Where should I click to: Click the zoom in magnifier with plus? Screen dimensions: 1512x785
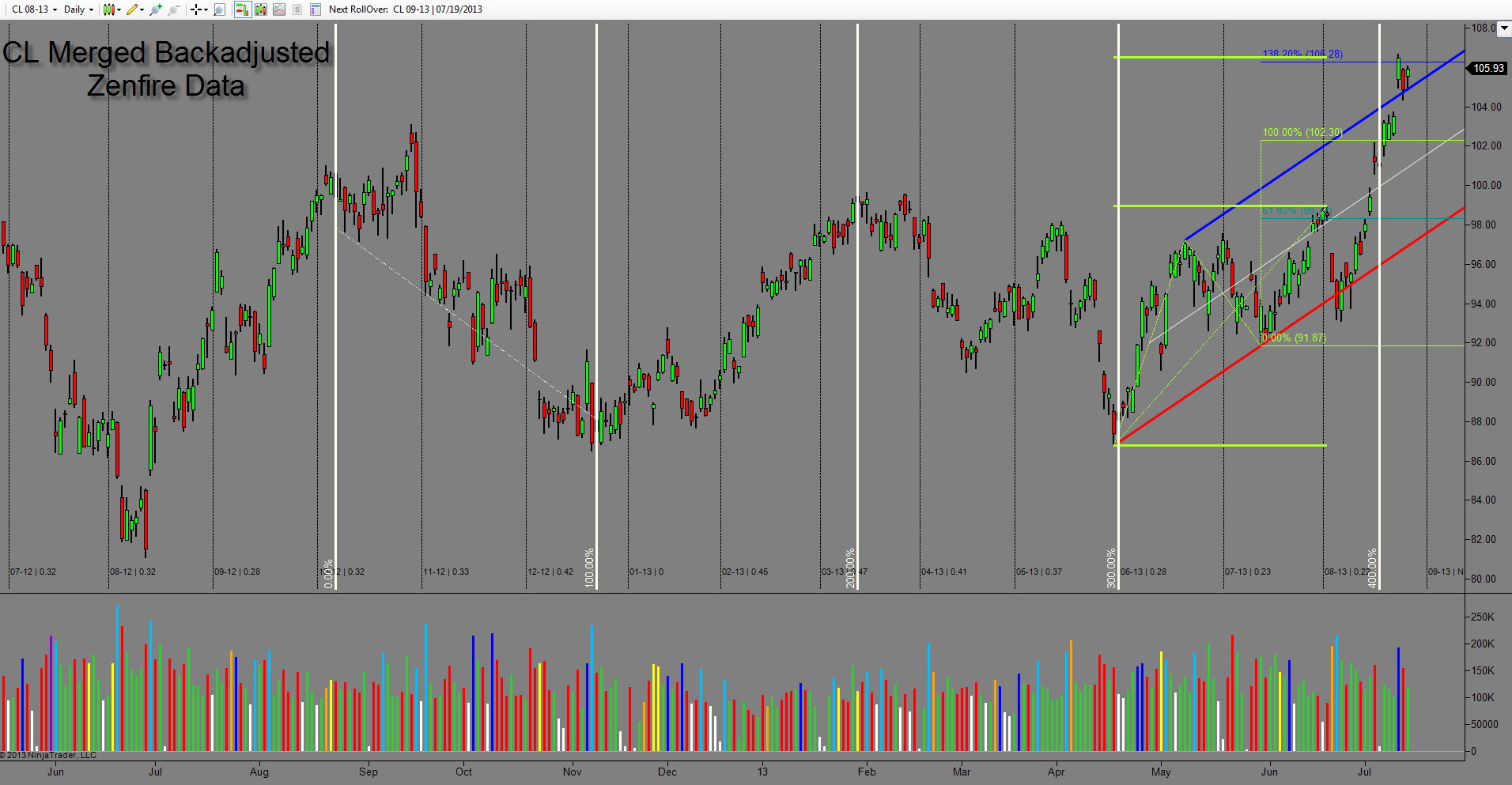pos(156,9)
